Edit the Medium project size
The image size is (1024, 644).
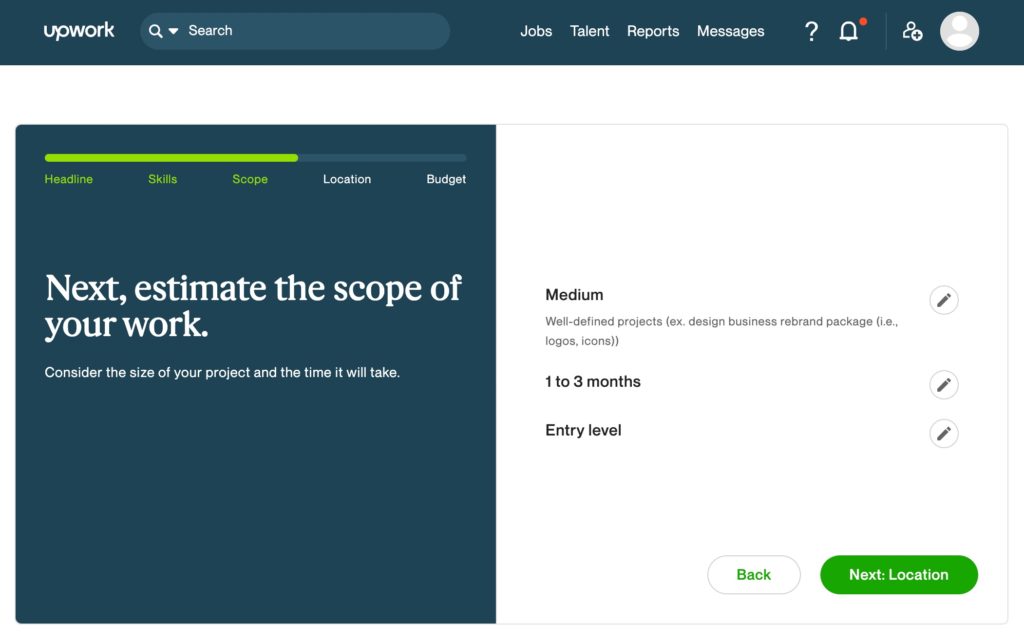click(x=943, y=300)
